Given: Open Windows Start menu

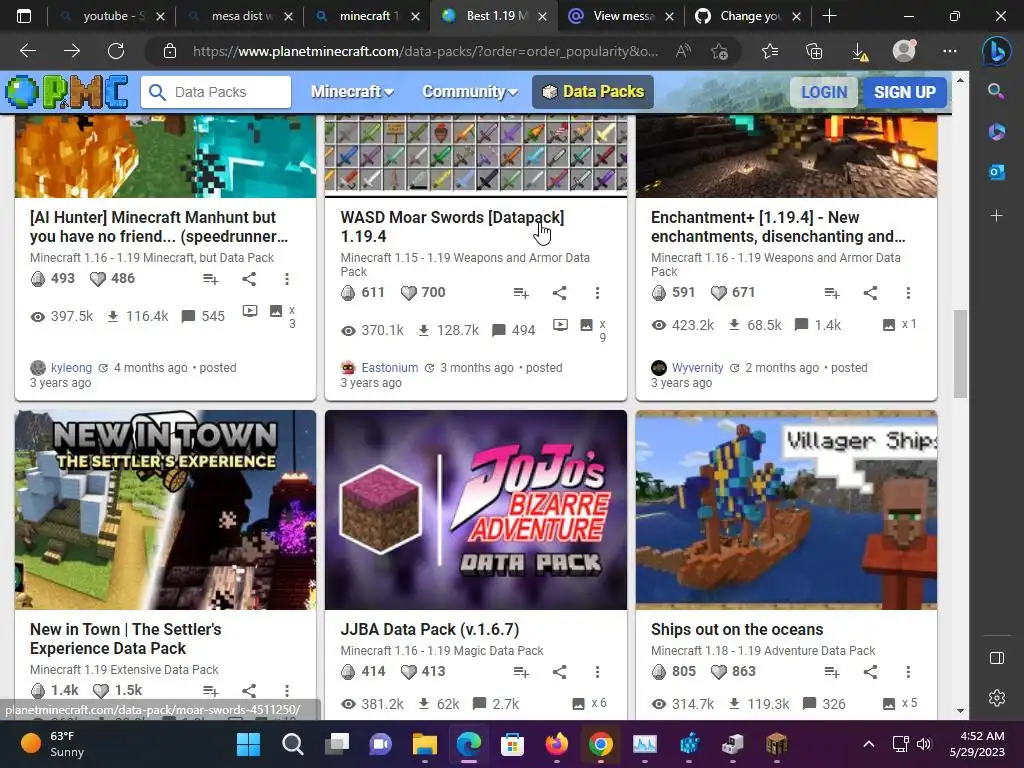Looking at the screenshot, I should tap(248, 744).
